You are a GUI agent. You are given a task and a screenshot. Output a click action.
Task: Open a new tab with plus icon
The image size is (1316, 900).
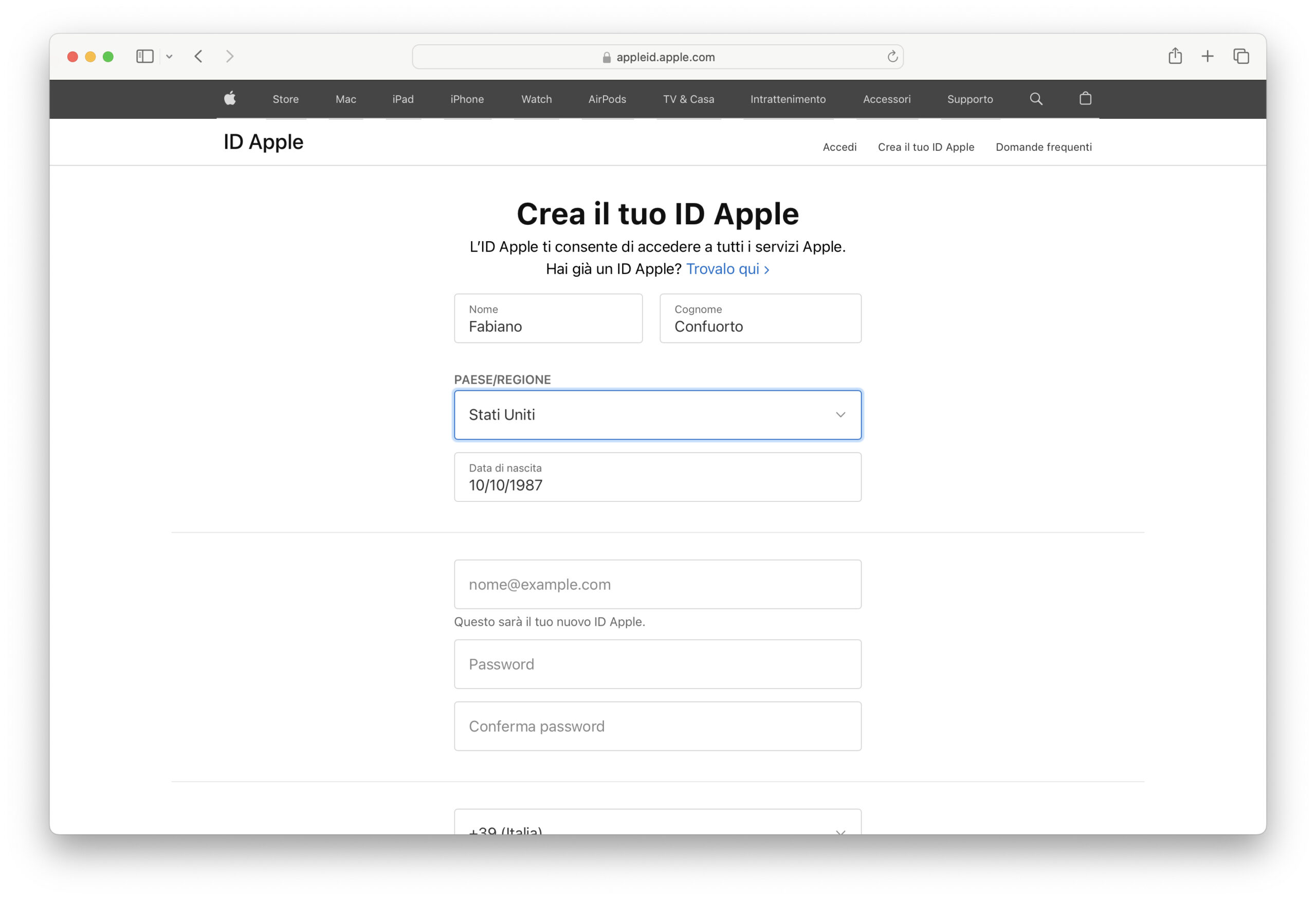1208,56
